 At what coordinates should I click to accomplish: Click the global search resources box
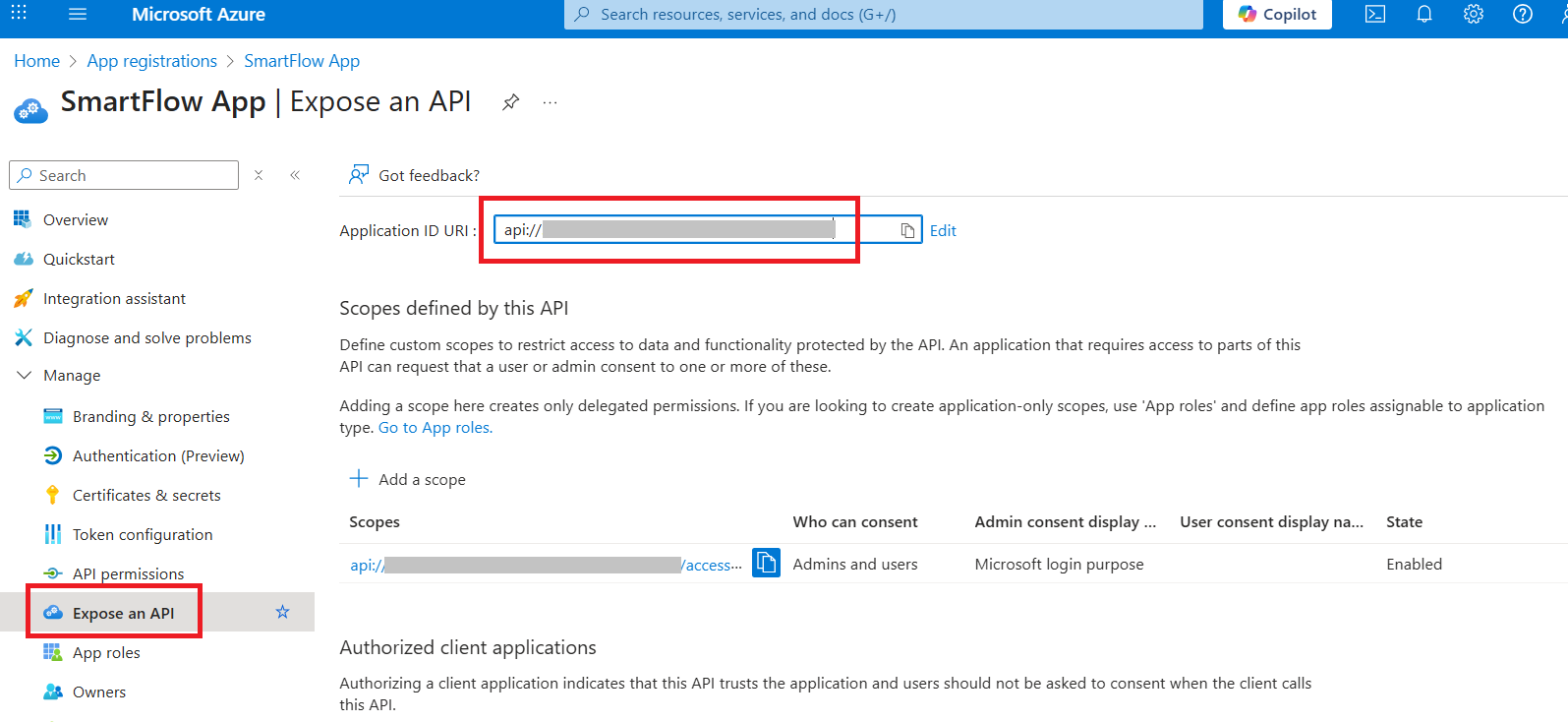coord(883,14)
